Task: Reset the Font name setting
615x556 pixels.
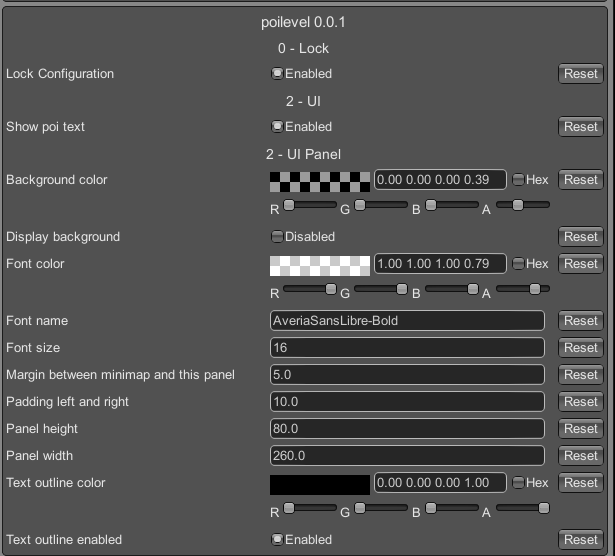Action: [580, 321]
